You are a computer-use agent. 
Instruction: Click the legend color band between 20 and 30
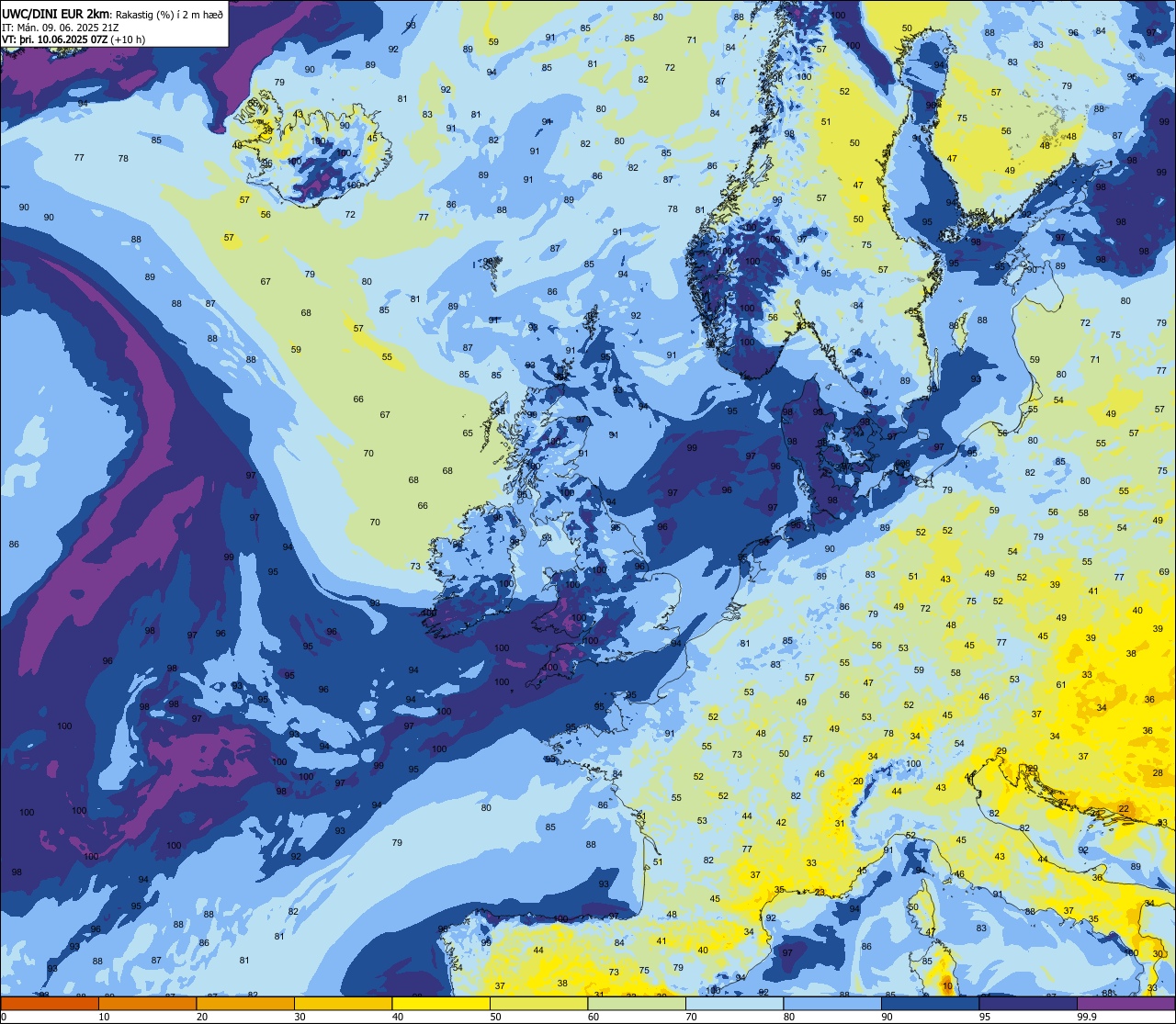click(x=245, y=1003)
